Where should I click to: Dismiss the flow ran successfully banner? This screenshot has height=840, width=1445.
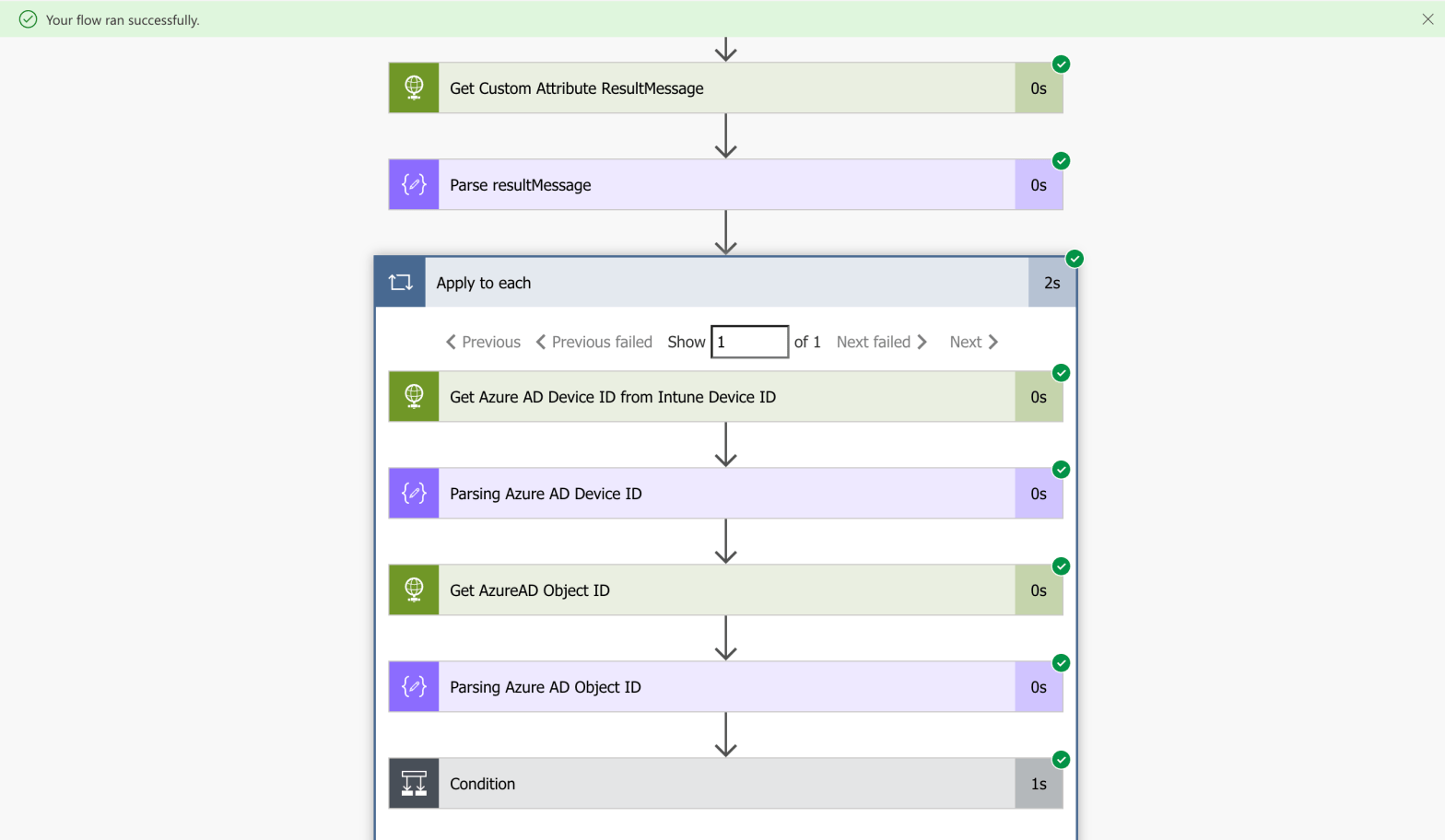[x=1427, y=19]
